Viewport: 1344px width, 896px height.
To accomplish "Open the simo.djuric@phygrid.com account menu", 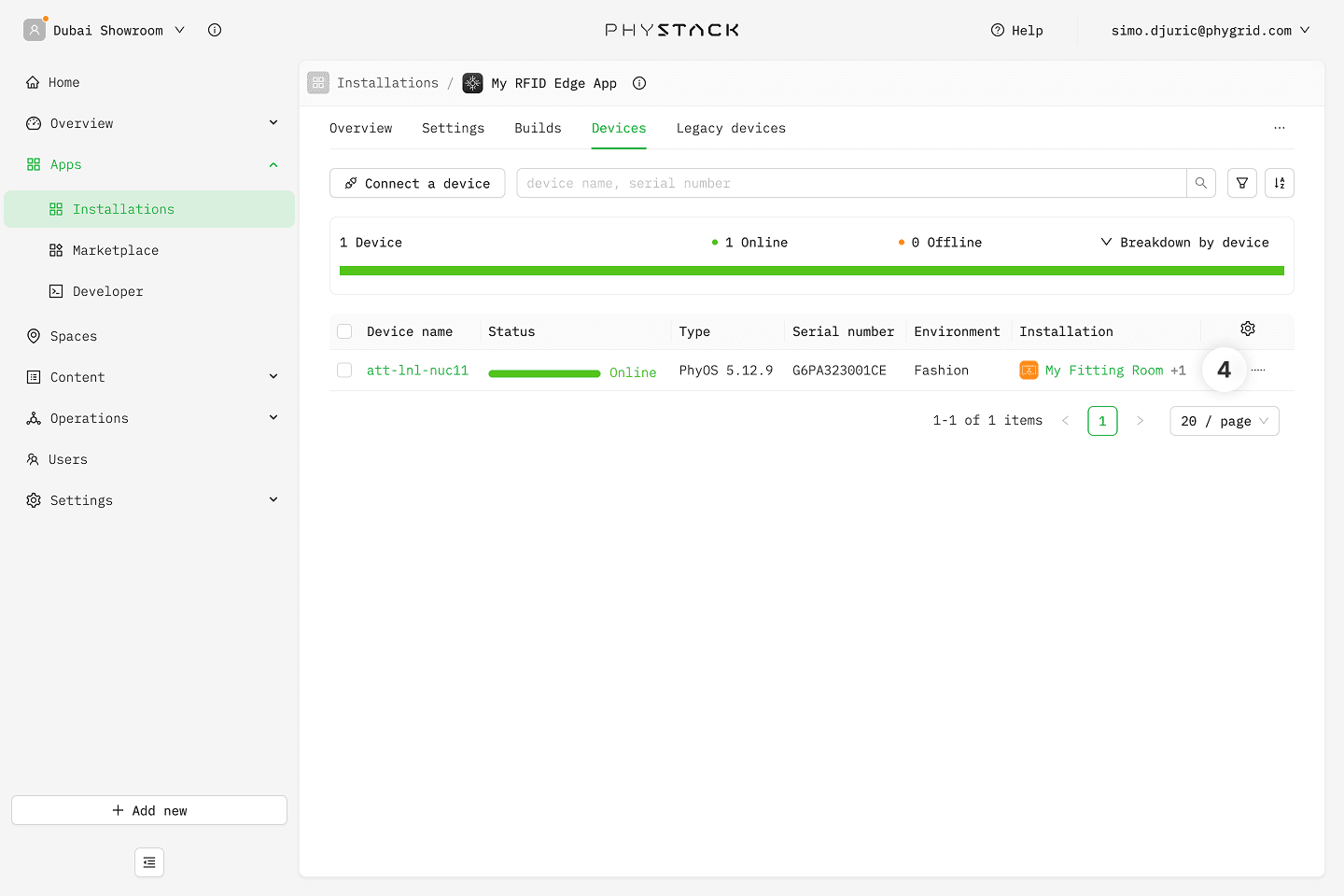I will coord(1211,30).
